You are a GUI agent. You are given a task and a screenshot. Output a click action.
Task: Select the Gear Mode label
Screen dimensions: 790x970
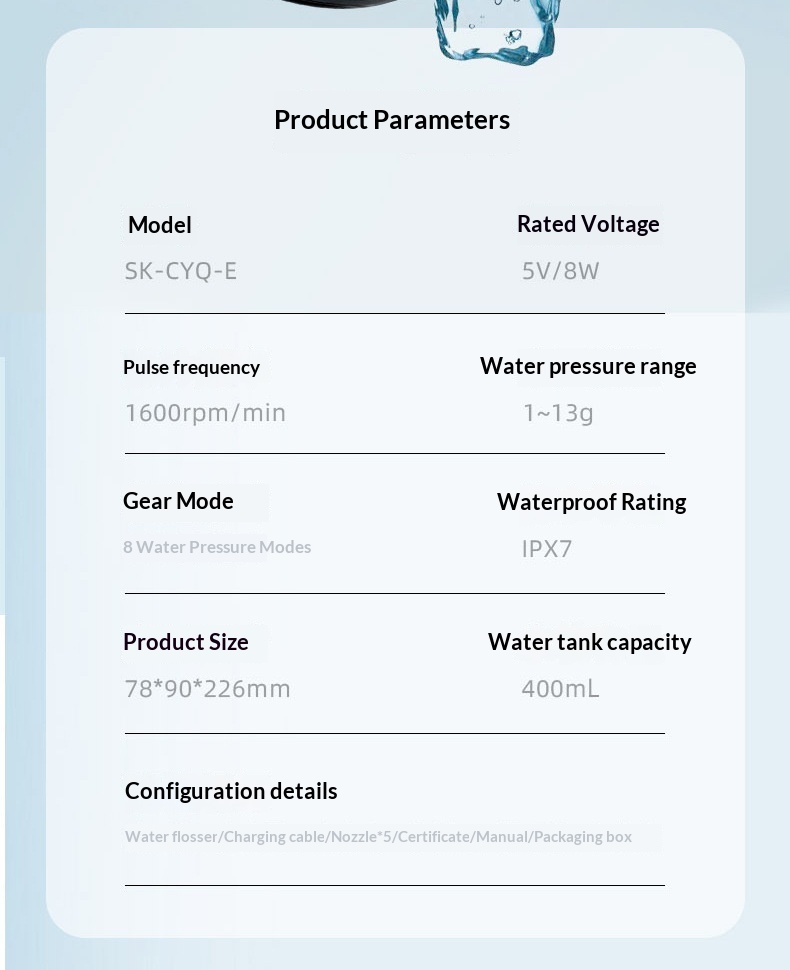(x=178, y=501)
